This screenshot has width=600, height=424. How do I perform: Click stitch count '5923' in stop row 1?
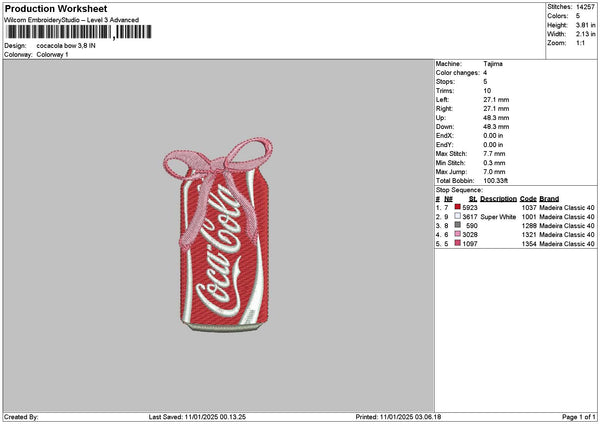(470, 207)
